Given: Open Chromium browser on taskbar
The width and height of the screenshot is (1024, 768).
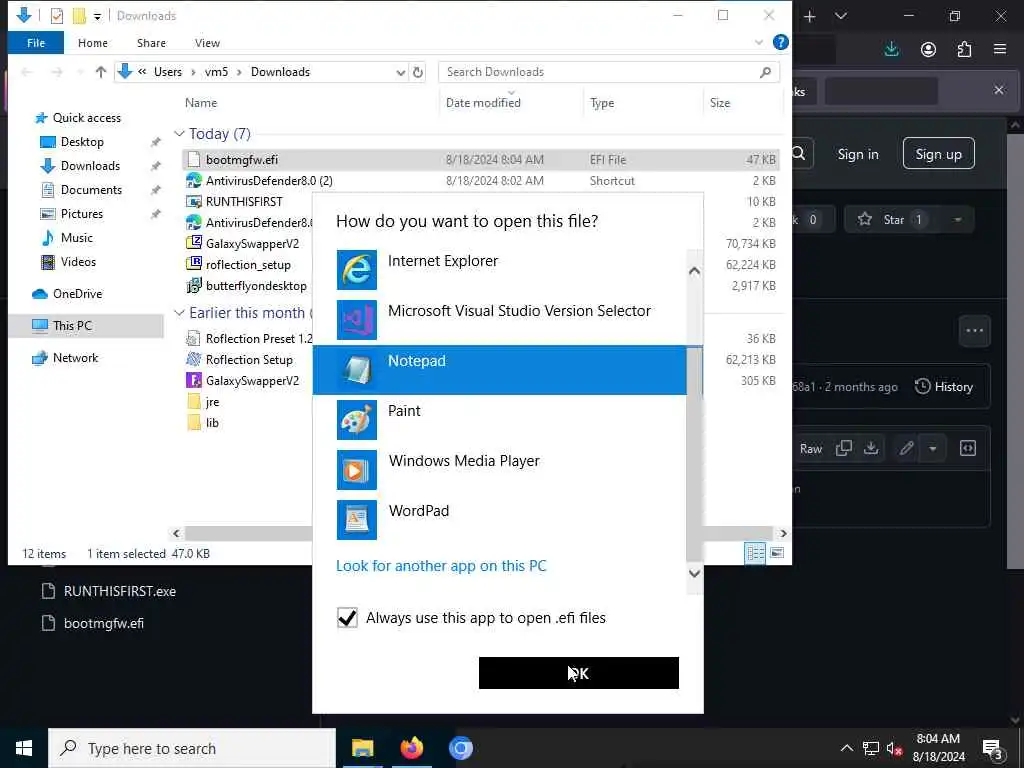Looking at the screenshot, I should coord(460,748).
